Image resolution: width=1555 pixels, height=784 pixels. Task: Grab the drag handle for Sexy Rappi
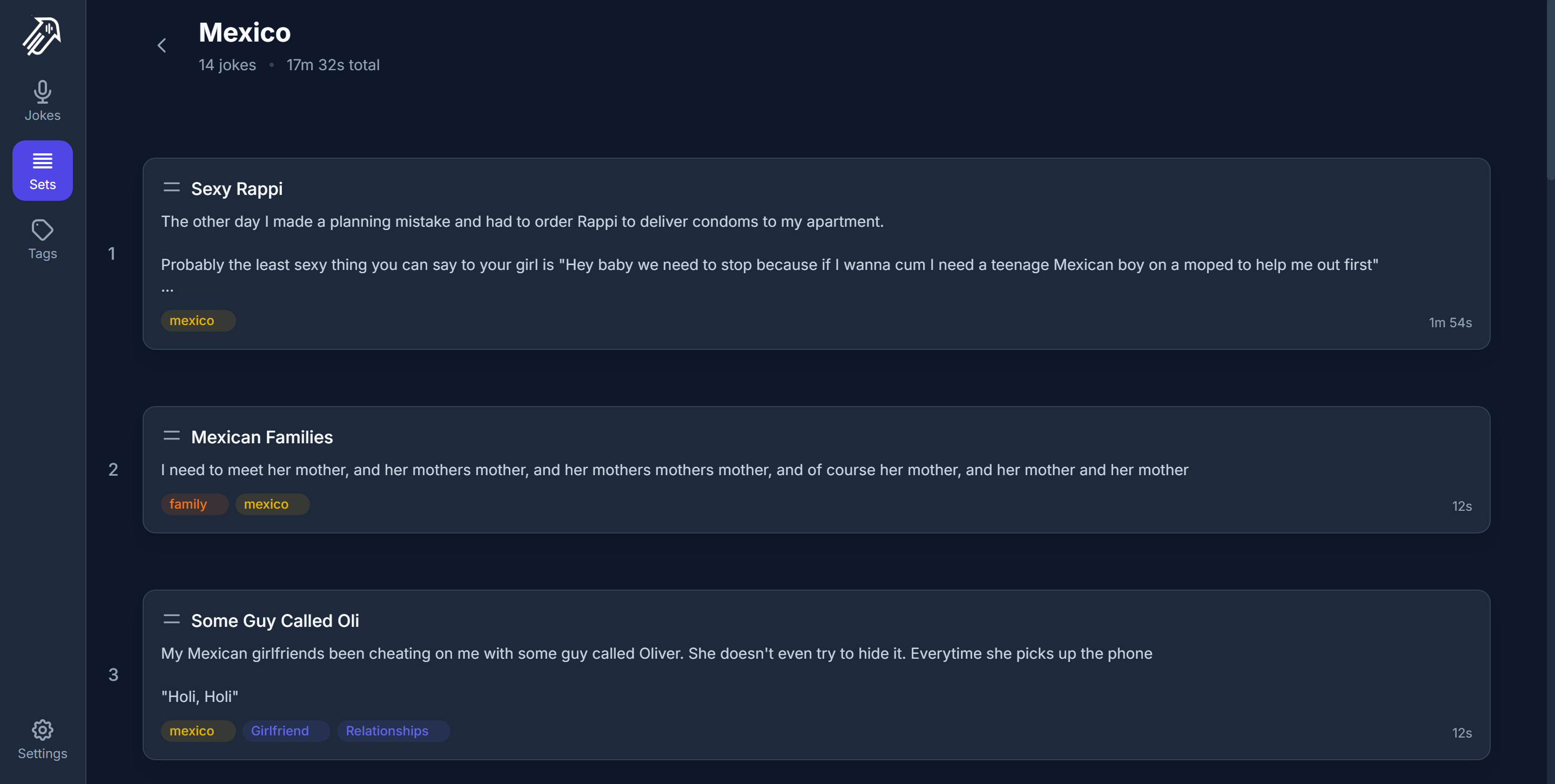point(171,188)
